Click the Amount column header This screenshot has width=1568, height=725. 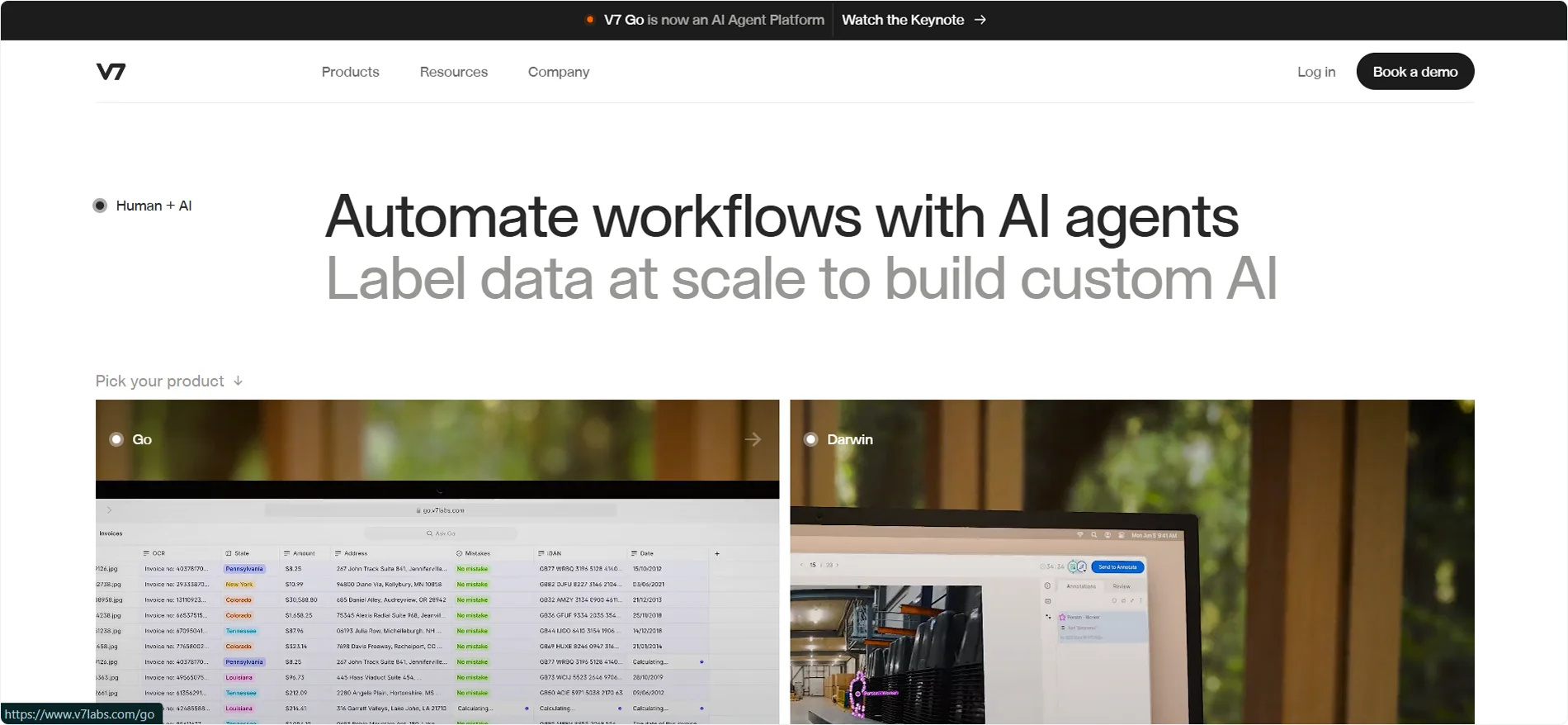tap(300, 553)
